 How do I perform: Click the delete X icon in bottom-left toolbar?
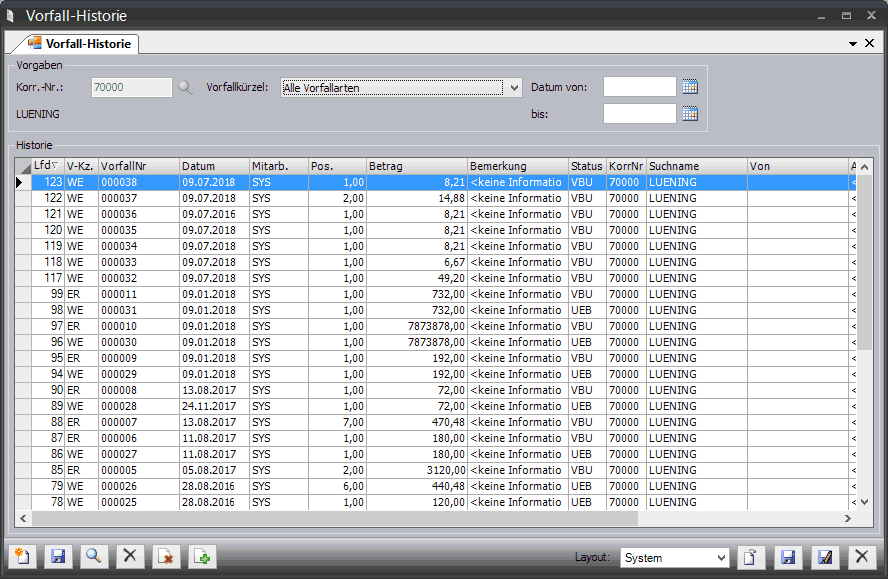click(130, 557)
